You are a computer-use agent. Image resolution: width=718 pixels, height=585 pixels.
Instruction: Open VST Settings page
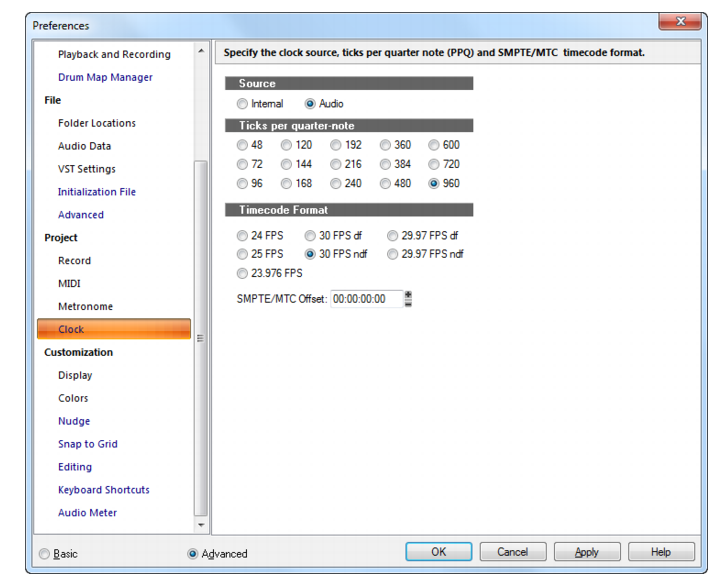(87, 169)
